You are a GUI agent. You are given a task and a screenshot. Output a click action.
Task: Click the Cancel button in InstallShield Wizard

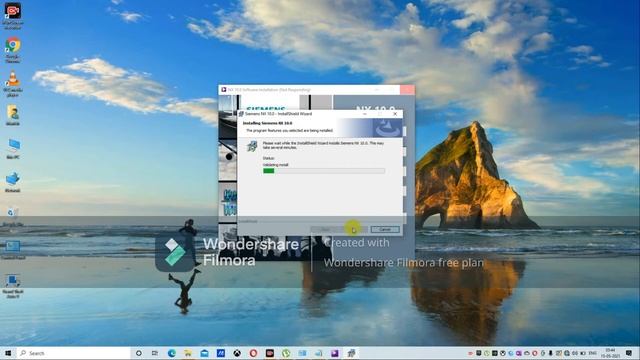(385, 229)
